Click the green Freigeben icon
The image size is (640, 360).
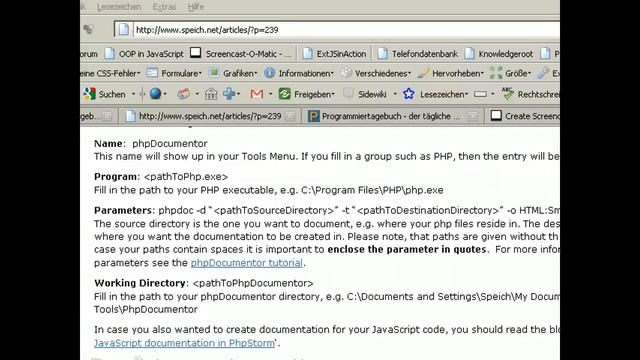click(x=284, y=94)
